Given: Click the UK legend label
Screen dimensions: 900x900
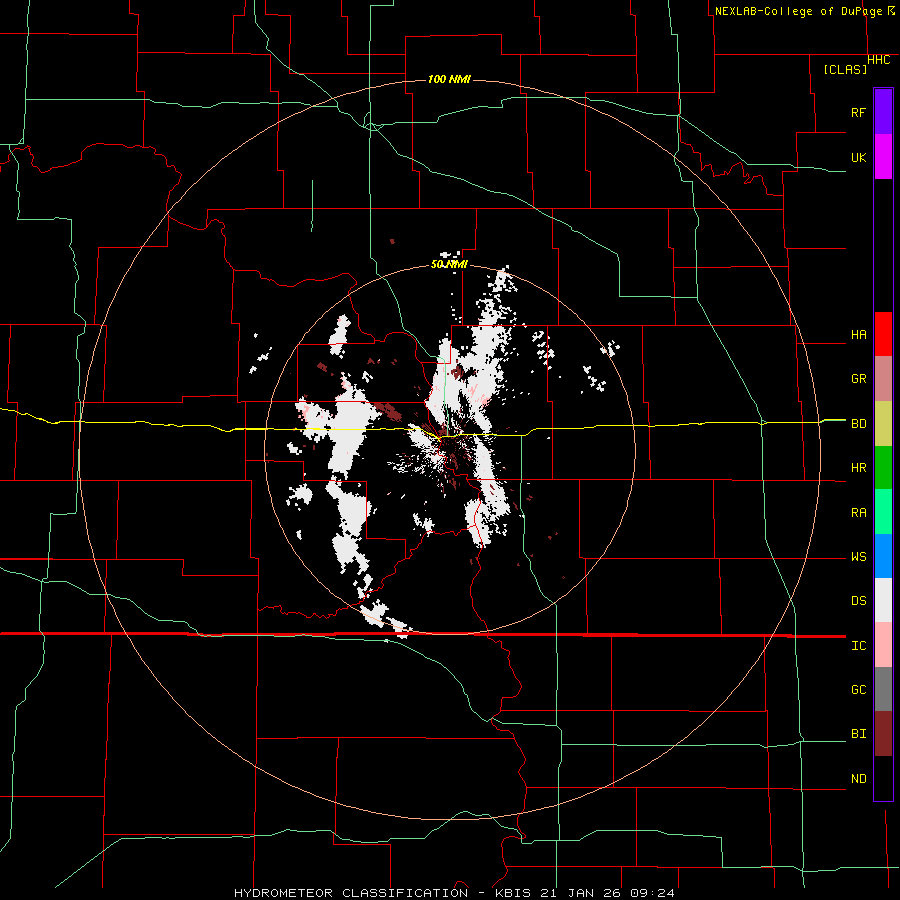Looking at the screenshot, I should pos(858,157).
